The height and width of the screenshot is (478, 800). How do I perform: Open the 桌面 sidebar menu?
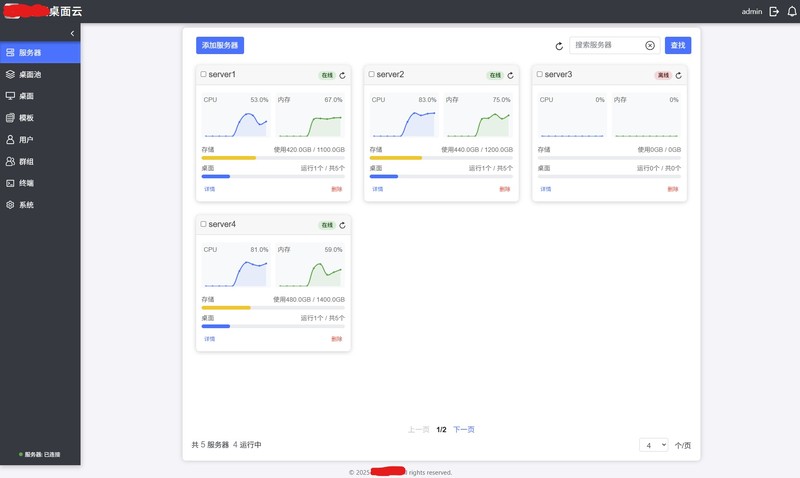click(x=40, y=96)
